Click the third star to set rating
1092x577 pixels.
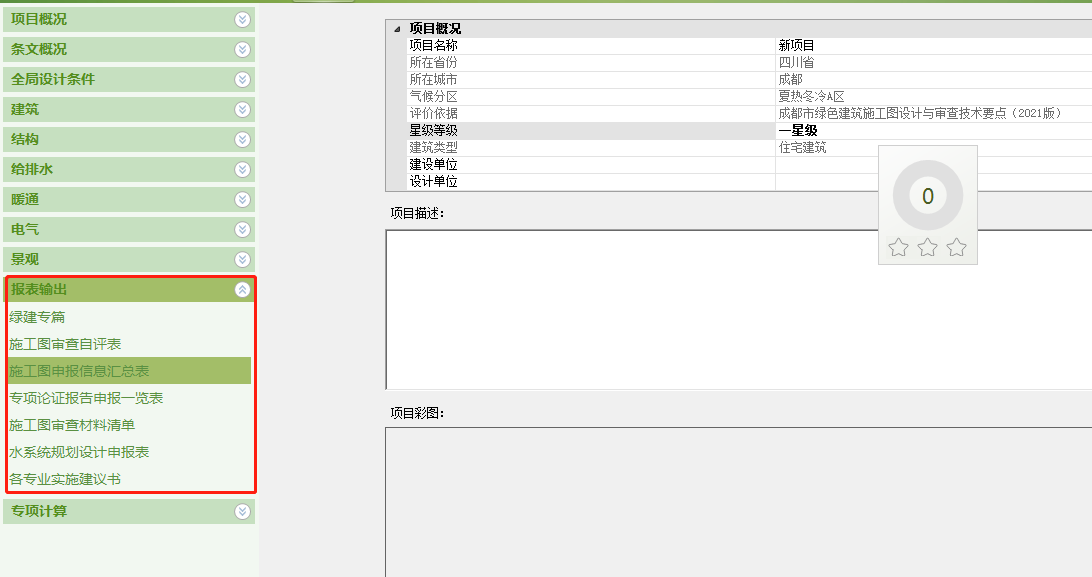(957, 246)
